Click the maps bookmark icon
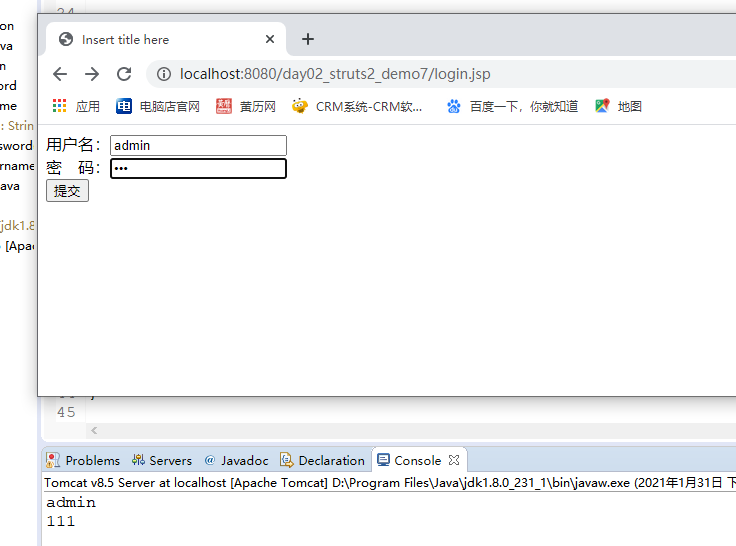Screen dimensions: 736x546 point(602,106)
